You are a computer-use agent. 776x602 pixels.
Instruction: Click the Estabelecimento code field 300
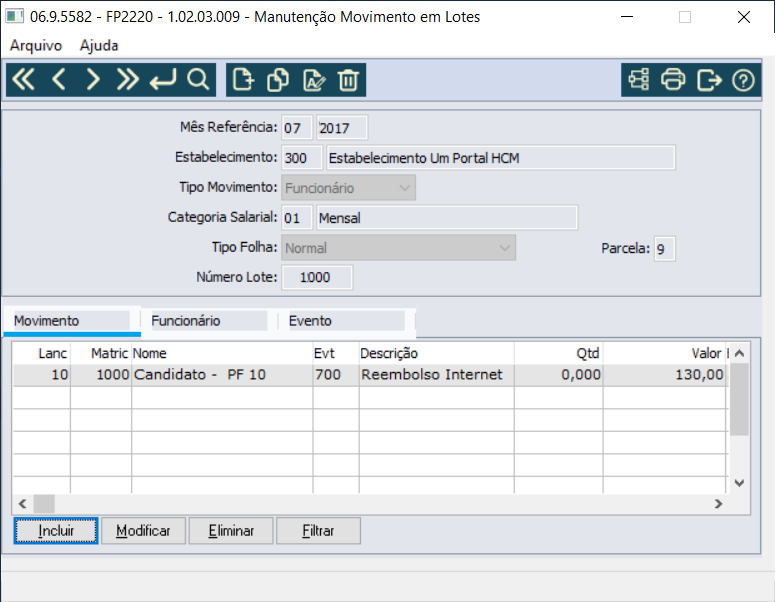click(302, 157)
